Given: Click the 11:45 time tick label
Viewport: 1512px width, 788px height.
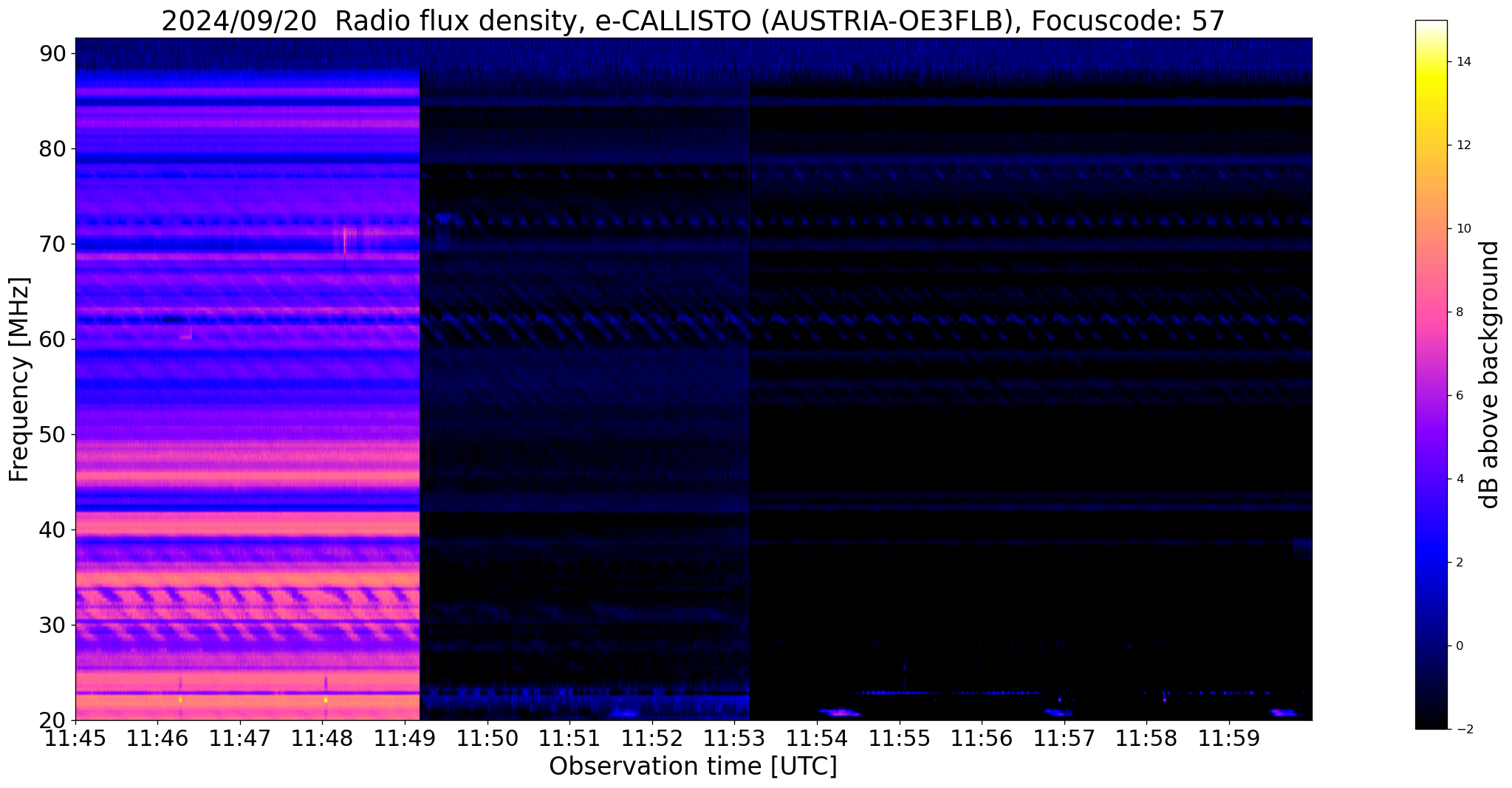Looking at the screenshot, I should pos(75,738).
